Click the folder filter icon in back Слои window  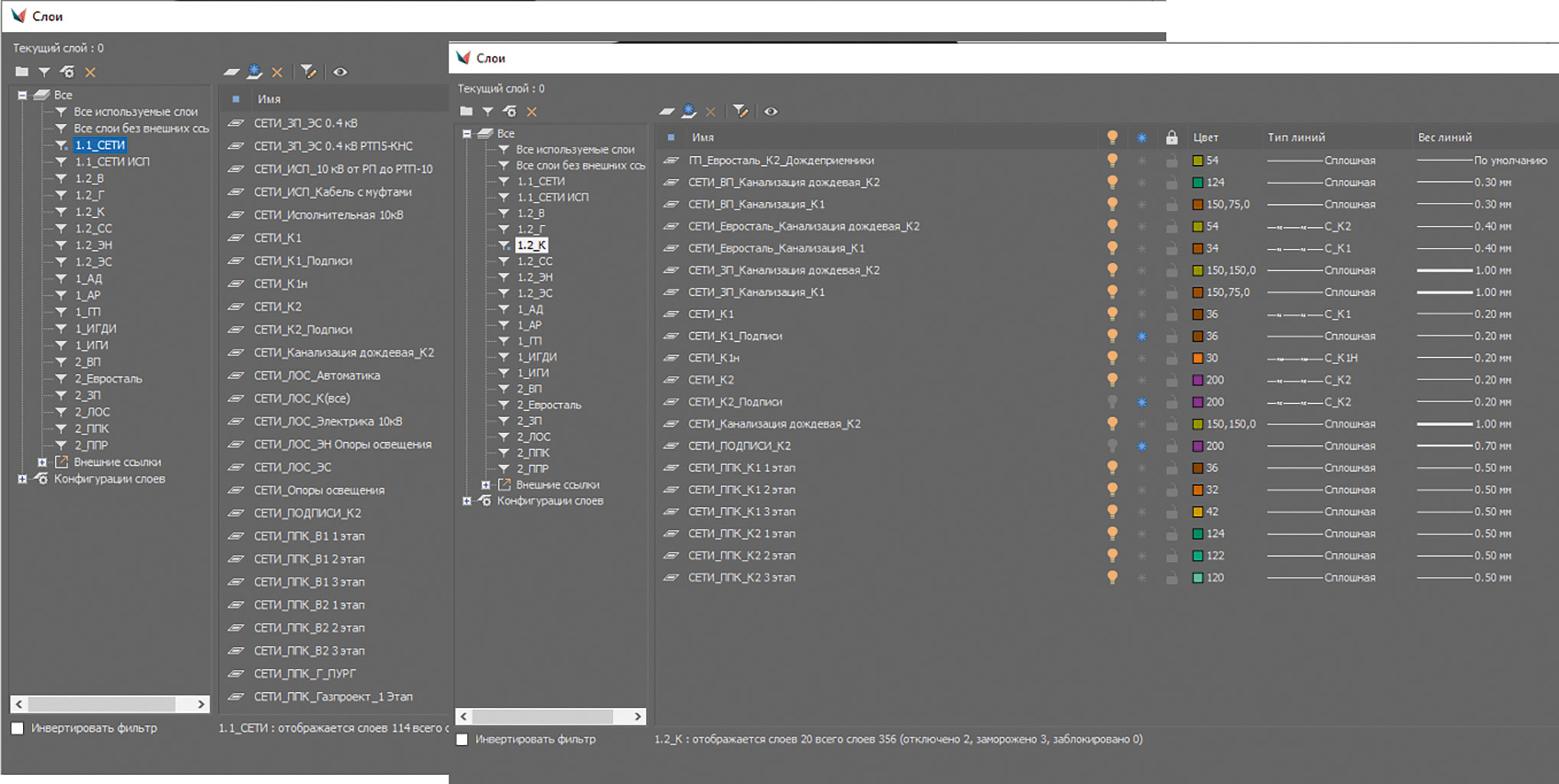click(22, 72)
